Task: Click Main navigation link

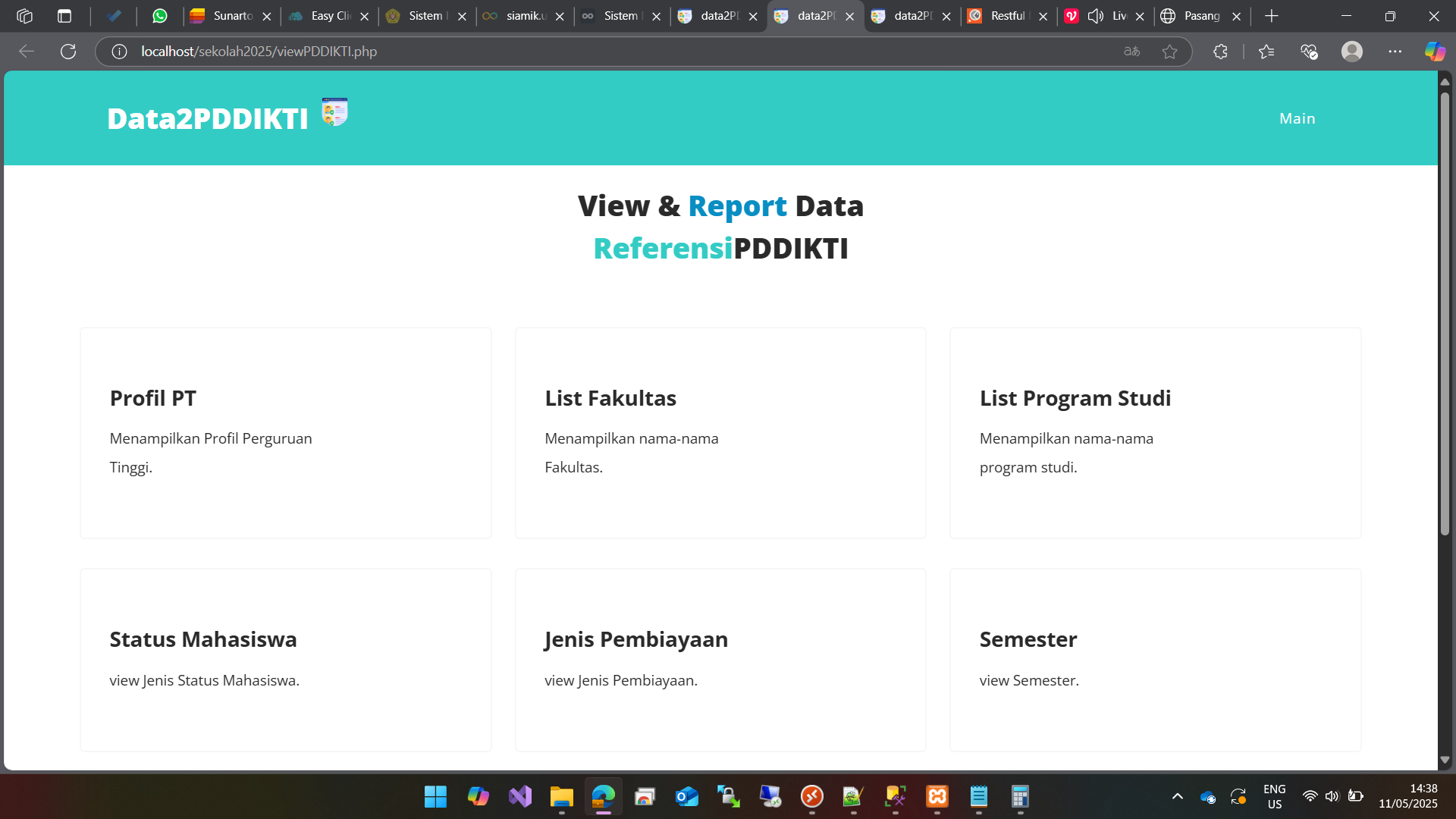Action: 1297,118
